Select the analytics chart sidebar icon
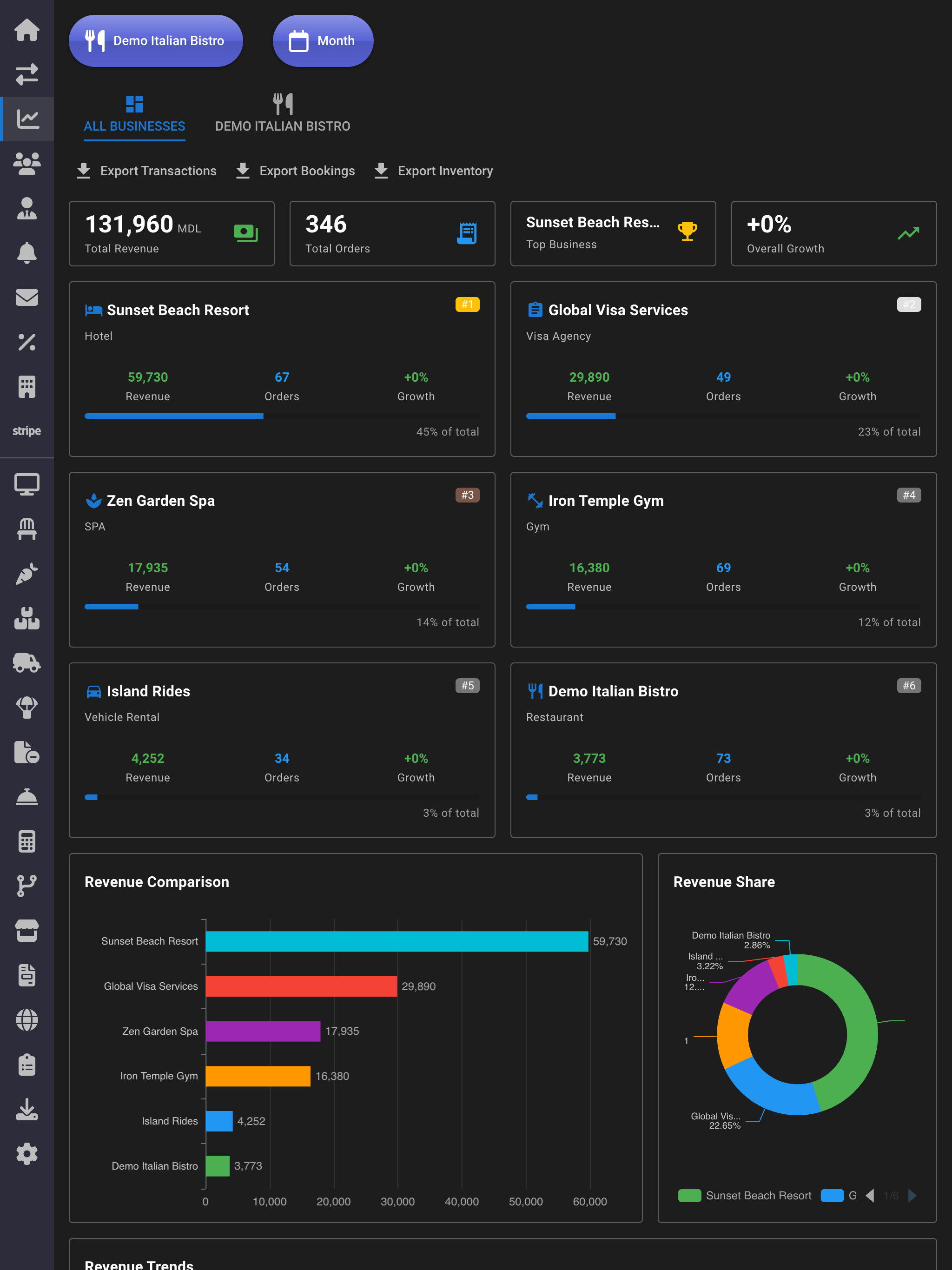 click(x=27, y=119)
